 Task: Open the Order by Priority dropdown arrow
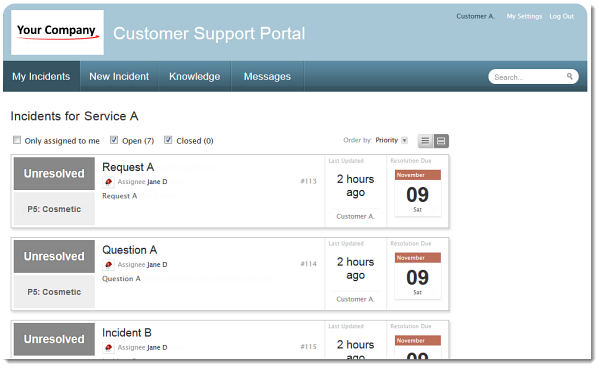pos(404,140)
